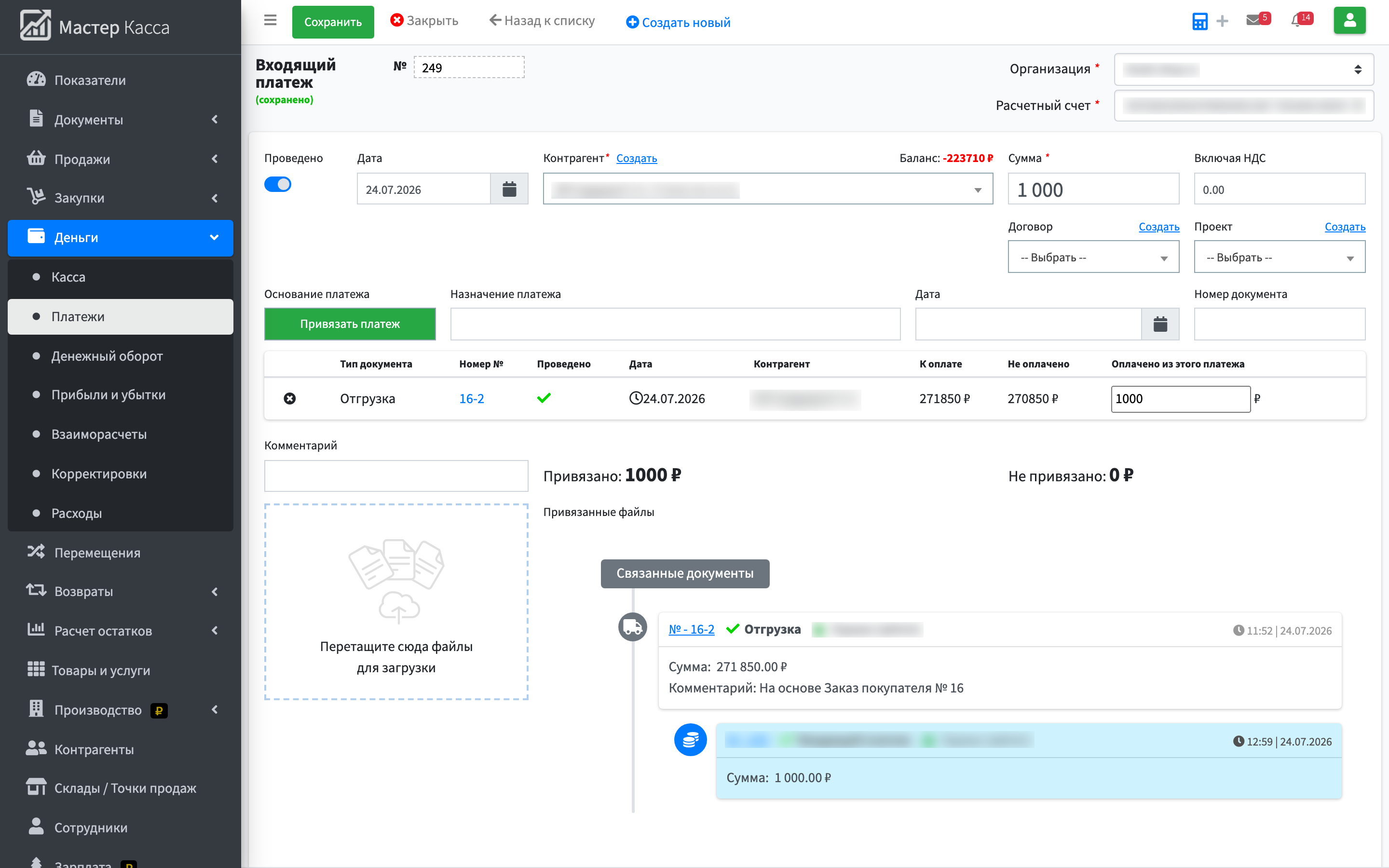1389x868 pixels.
Task: Click the Связанные документы button
Action: click(685, 573)
